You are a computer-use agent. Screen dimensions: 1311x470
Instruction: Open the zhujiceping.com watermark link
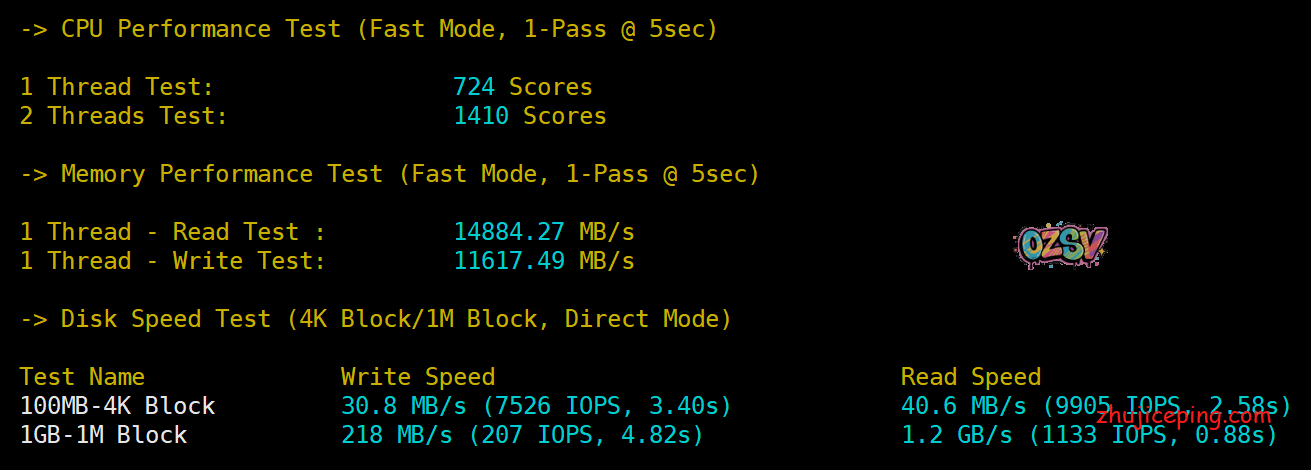click(1184, 417)
